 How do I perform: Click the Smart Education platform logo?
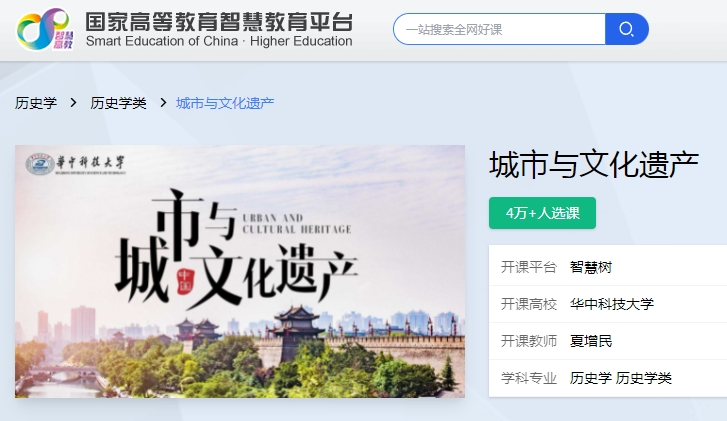[45, 29]
